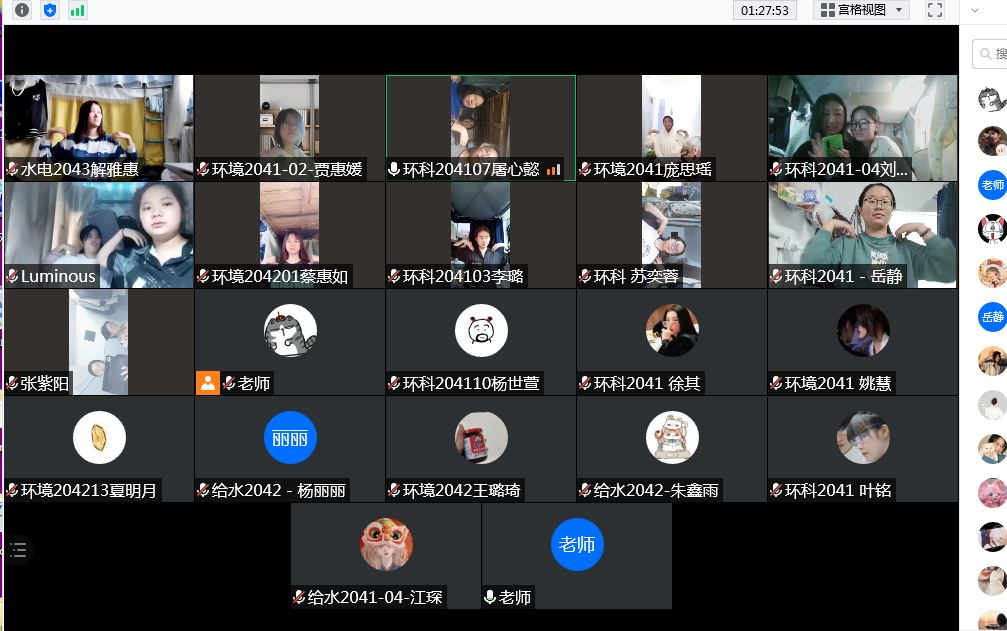
Task: Toggle the muted mic on 水电2043解雅惠 tile
Action: point(12,170)
